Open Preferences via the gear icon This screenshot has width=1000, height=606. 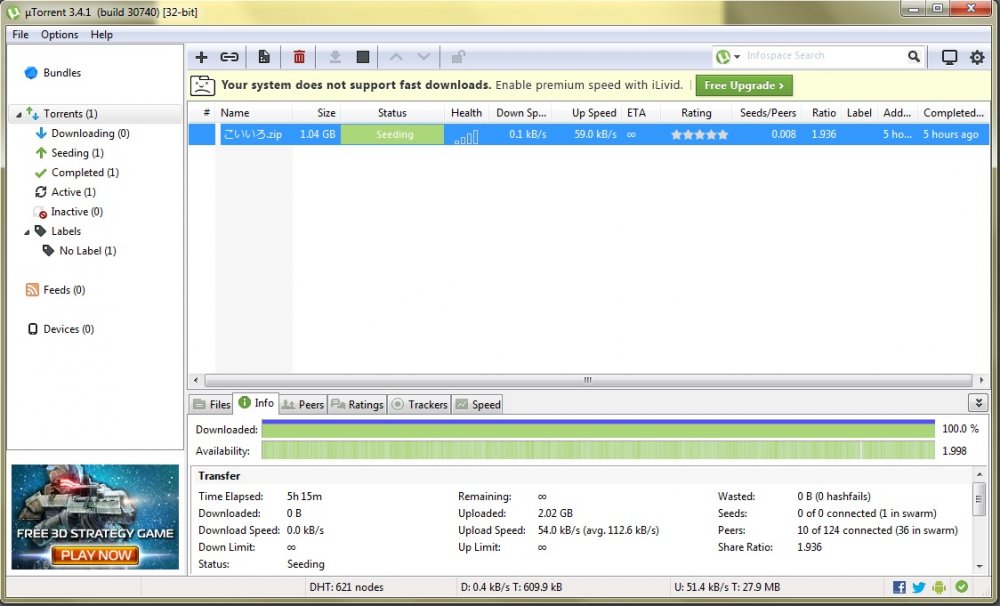pyautogui.click(x=977, y=57)
